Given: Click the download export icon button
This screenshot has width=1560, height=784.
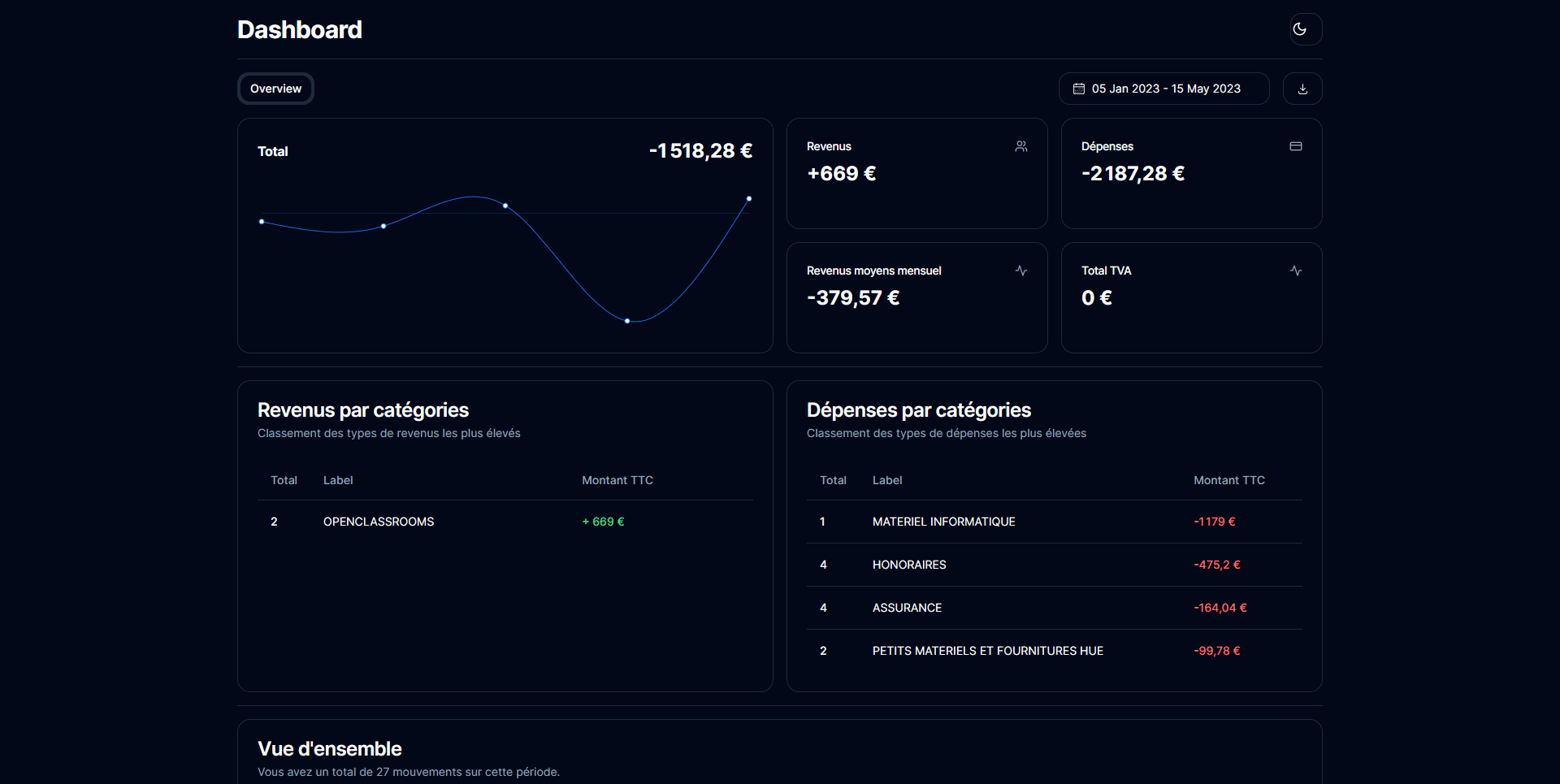Looking at the screenshot, I should (x=1302, y=89).
